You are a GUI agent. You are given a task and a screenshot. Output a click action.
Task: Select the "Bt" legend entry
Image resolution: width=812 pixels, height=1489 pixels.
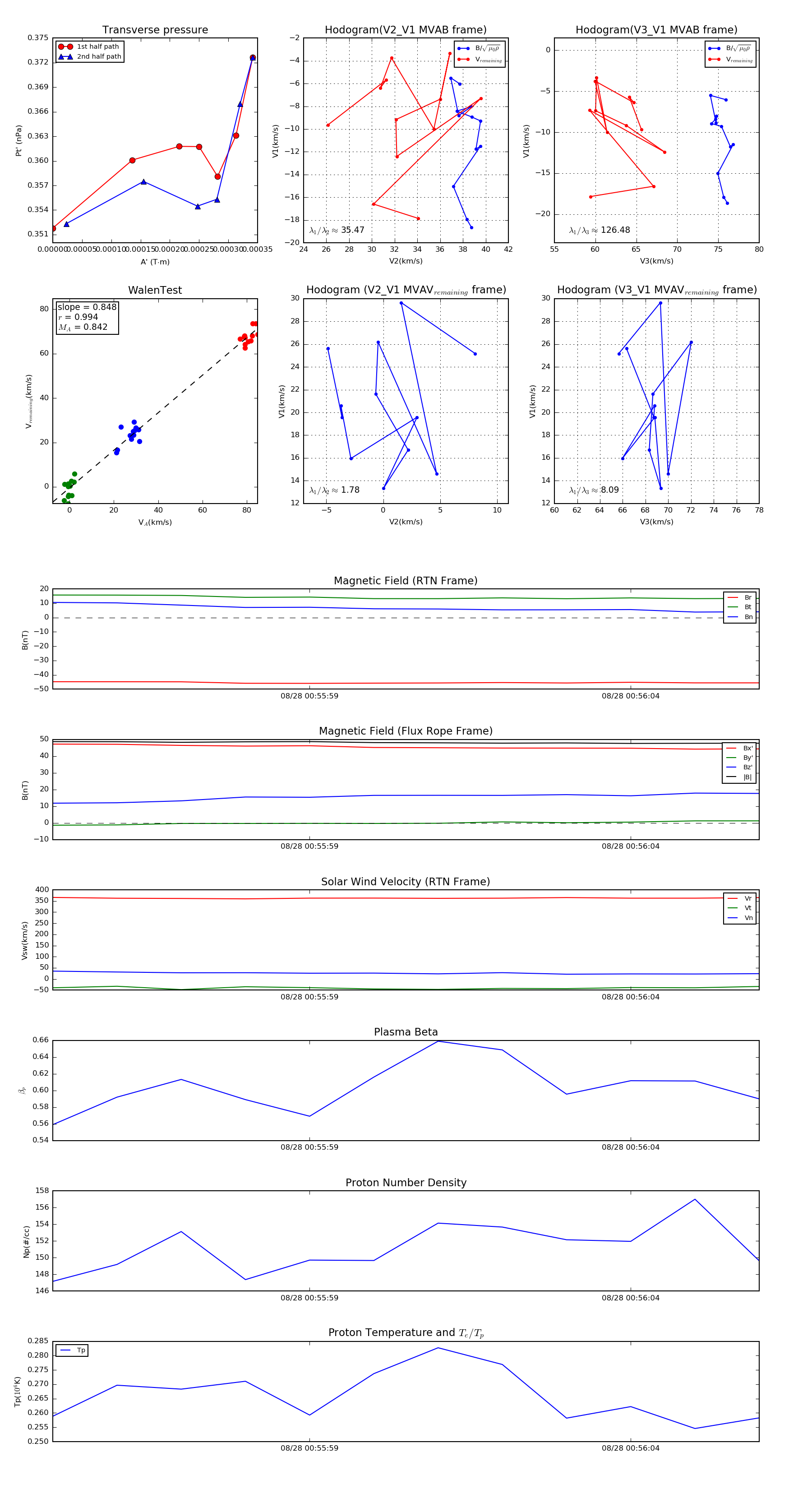coord(740,607)
